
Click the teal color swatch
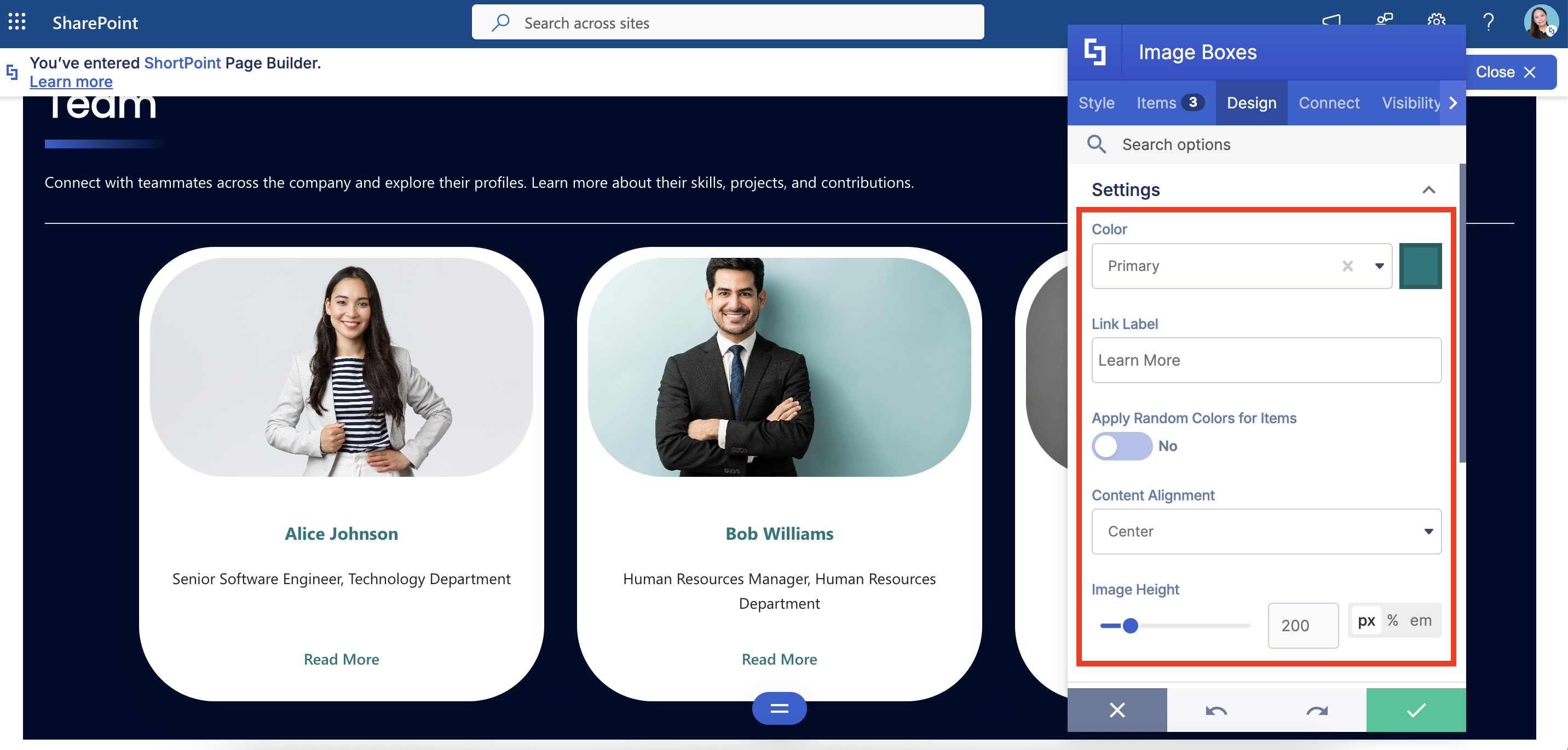point(1420,266)
